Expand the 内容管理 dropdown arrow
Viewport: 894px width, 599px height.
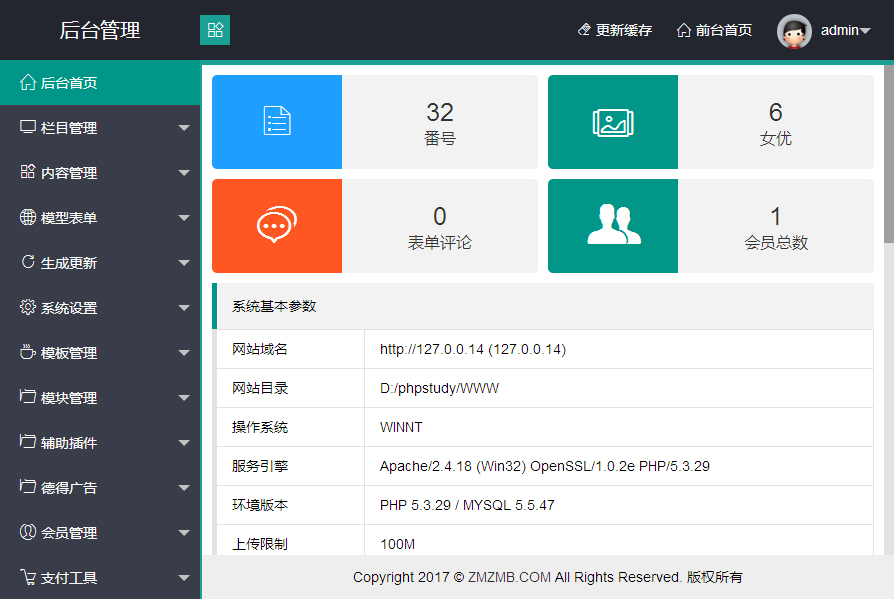(x=184, y=173)
